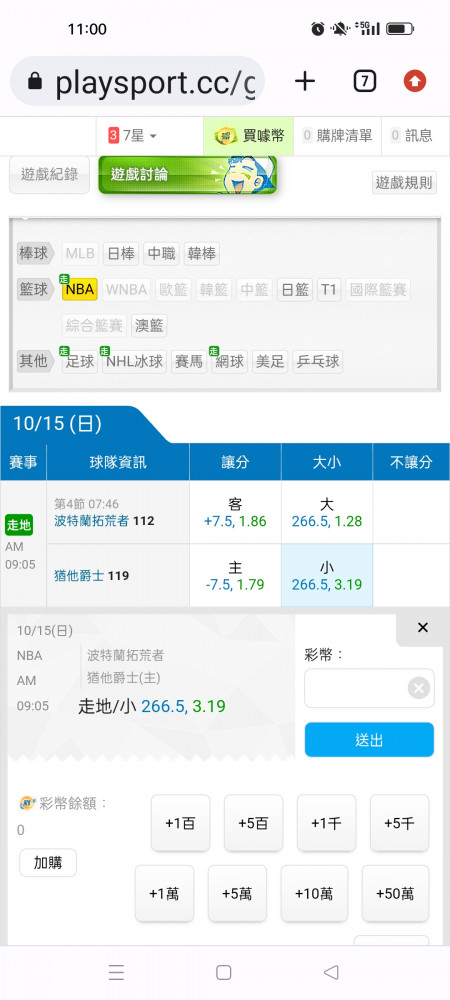Open the 波特蘭拓荒者 team link
This screenshot has height=1000, width=450.
[x=92, y=521]
